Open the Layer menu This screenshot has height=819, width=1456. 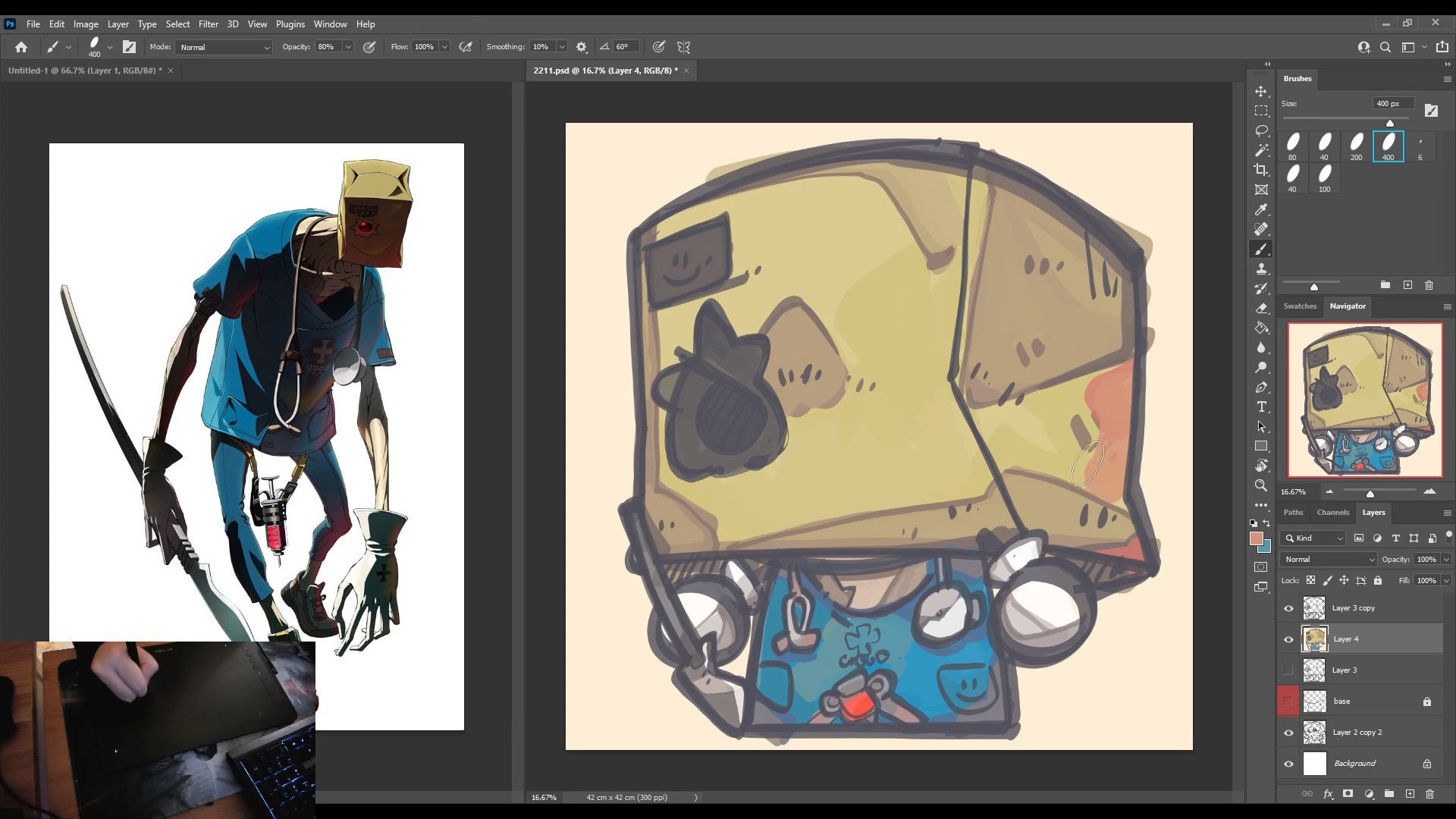pos(118,24)
